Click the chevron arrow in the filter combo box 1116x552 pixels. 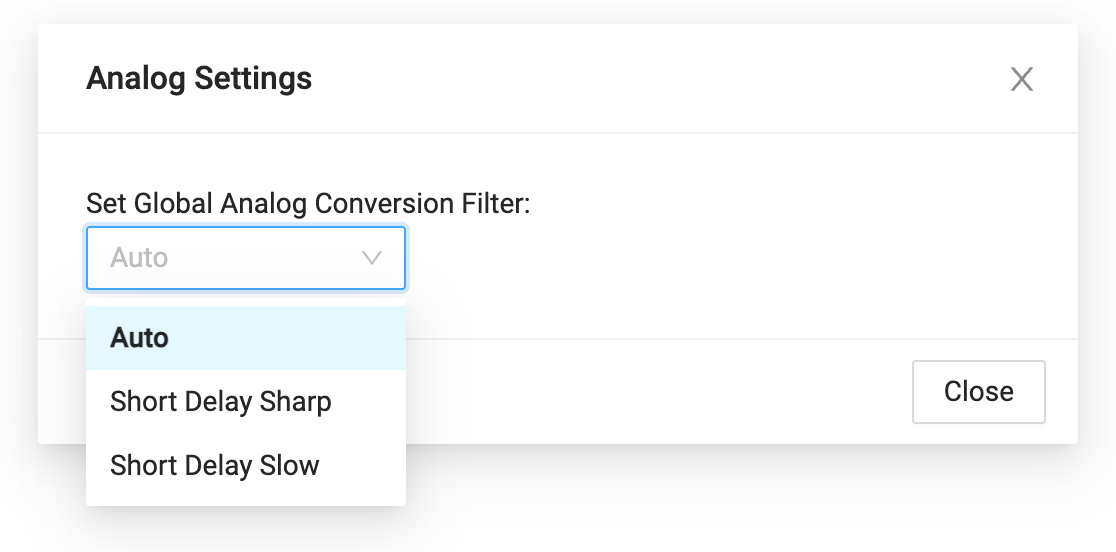(x=372, y=258)
